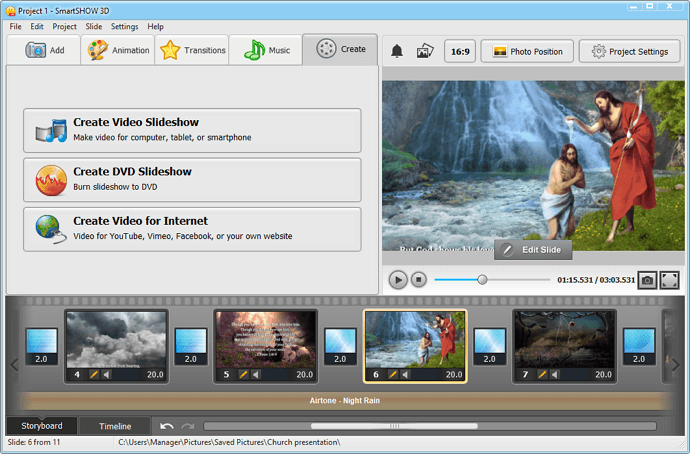Click slide 4 duration value 20.0
690x454 pixels.
pos(155,374)
